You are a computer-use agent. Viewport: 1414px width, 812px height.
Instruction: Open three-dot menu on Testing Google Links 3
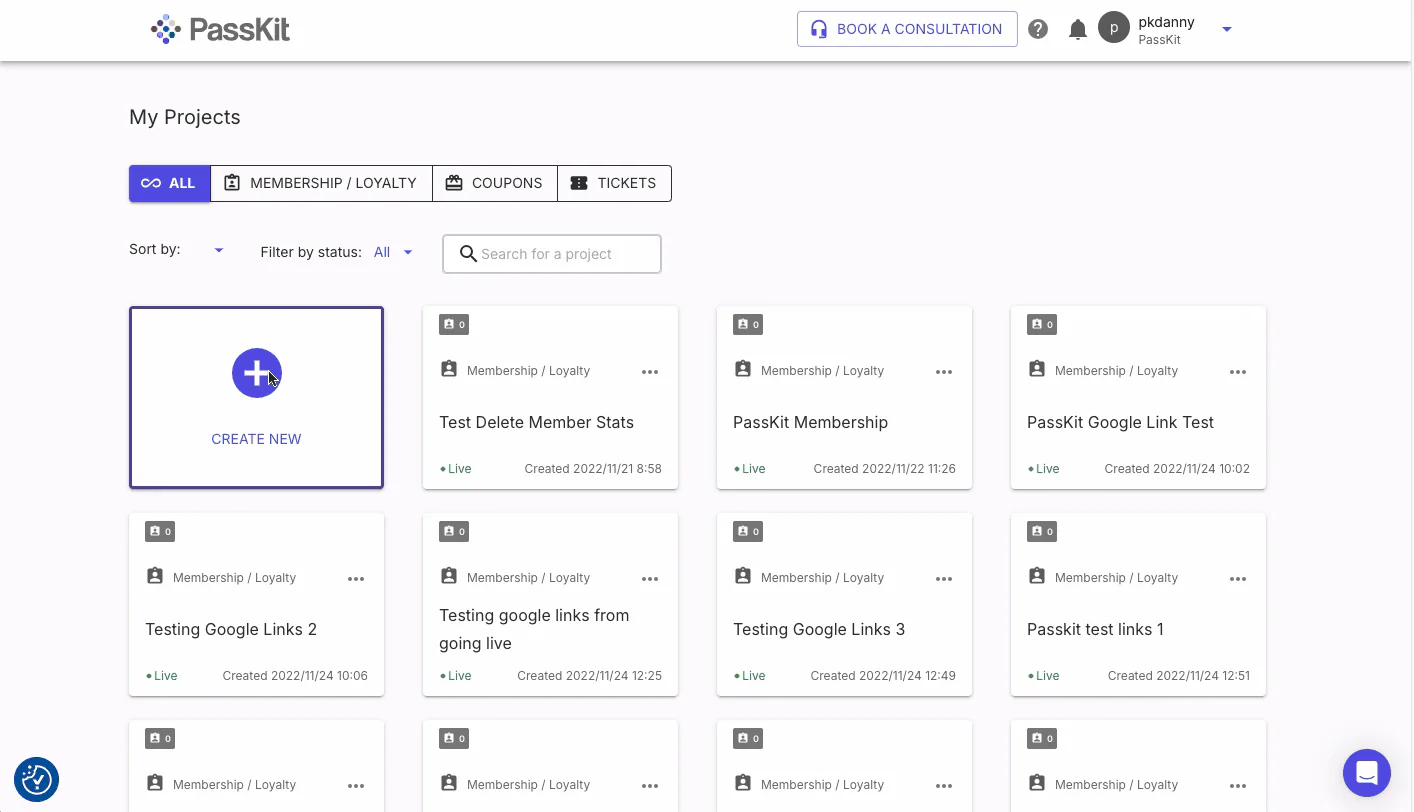coord(944,579)
